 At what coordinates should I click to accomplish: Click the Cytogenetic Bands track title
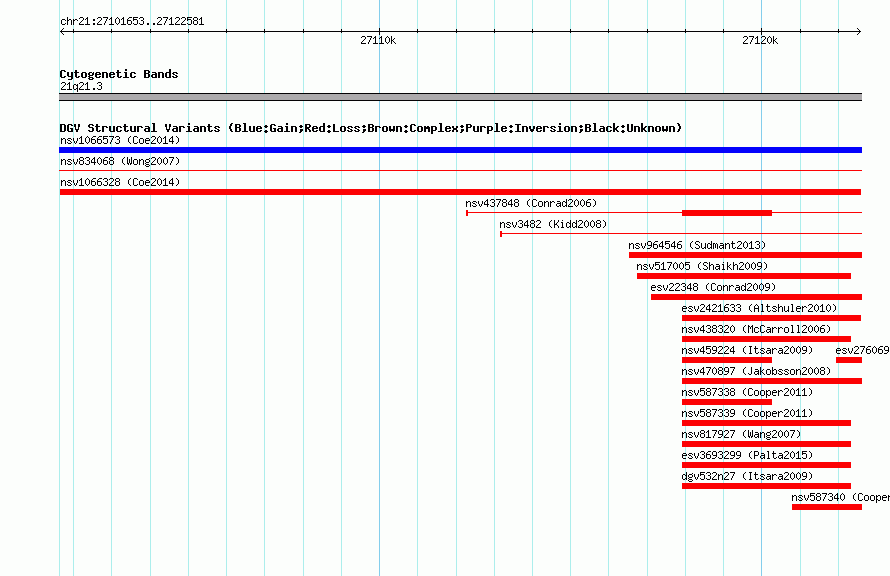(x=119, y=74)
